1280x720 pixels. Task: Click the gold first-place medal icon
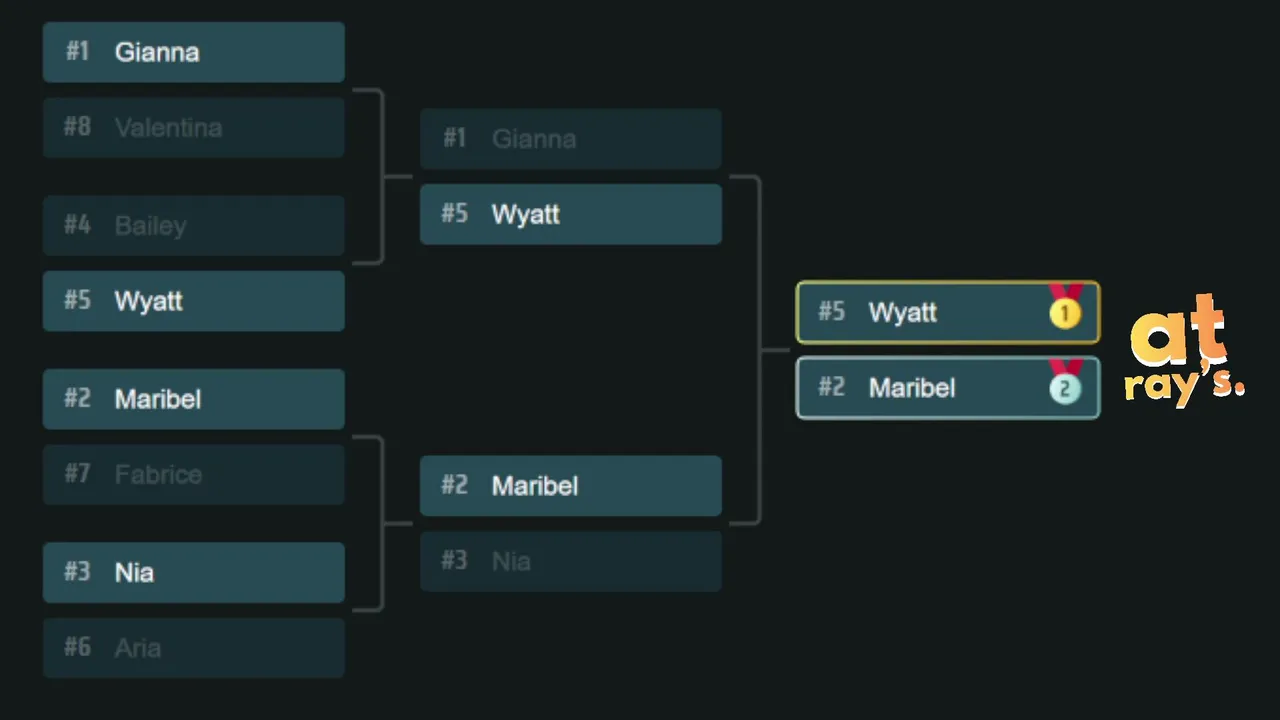(1065, 311)
